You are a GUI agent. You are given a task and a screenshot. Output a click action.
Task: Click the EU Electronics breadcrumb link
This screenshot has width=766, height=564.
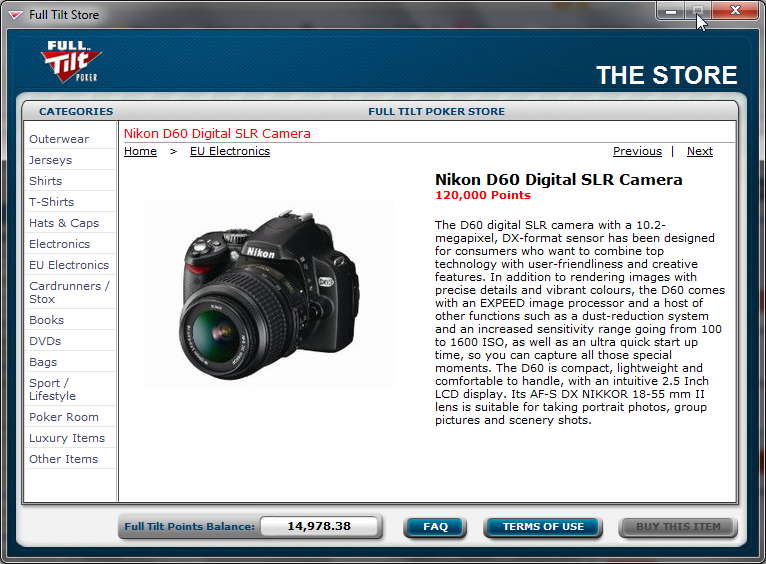point(230,151)
